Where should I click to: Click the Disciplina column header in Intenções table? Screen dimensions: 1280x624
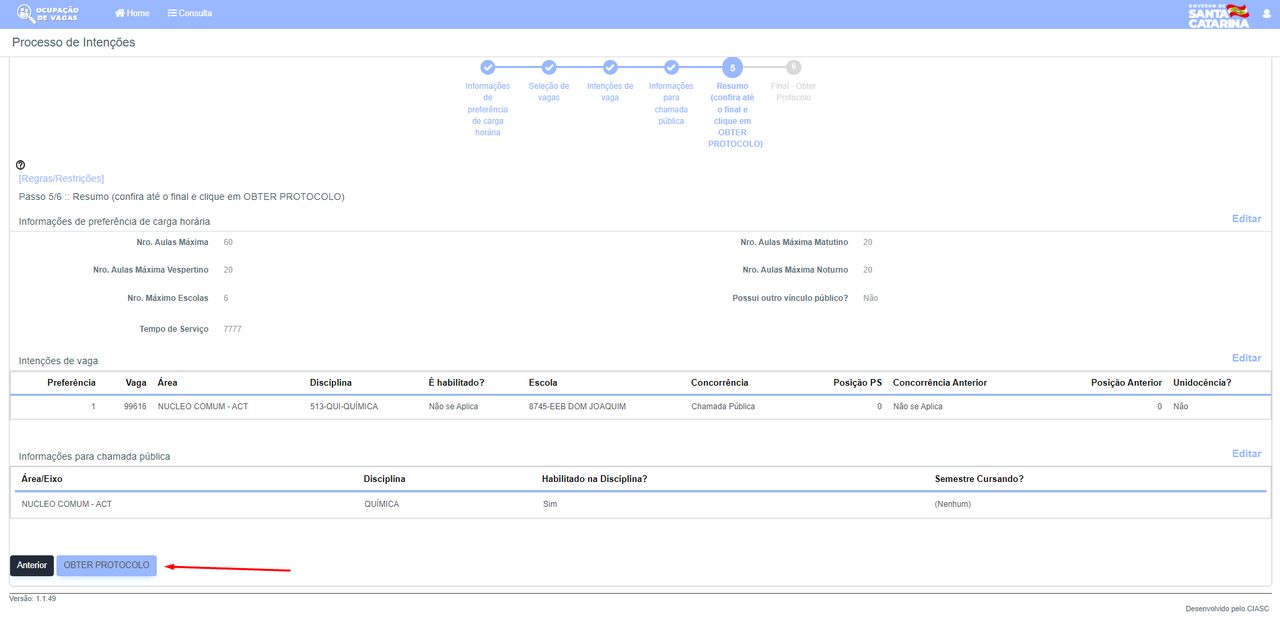331,383
